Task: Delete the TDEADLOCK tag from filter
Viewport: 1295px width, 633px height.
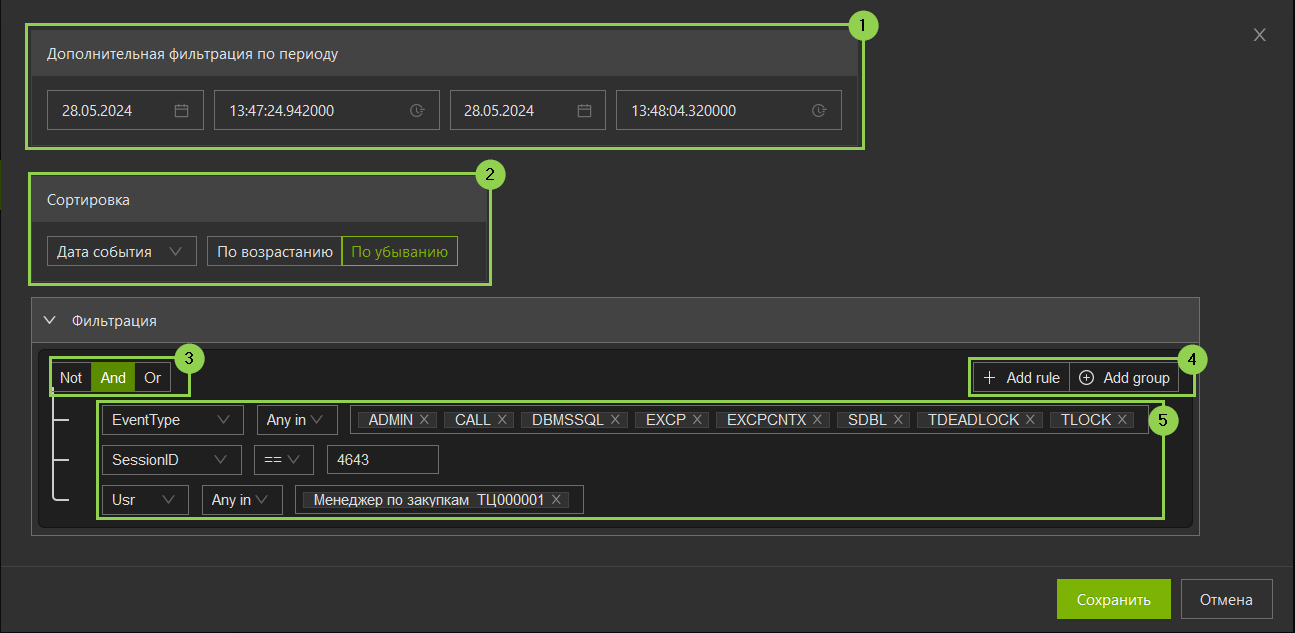Action: [x=1030, y=420]
